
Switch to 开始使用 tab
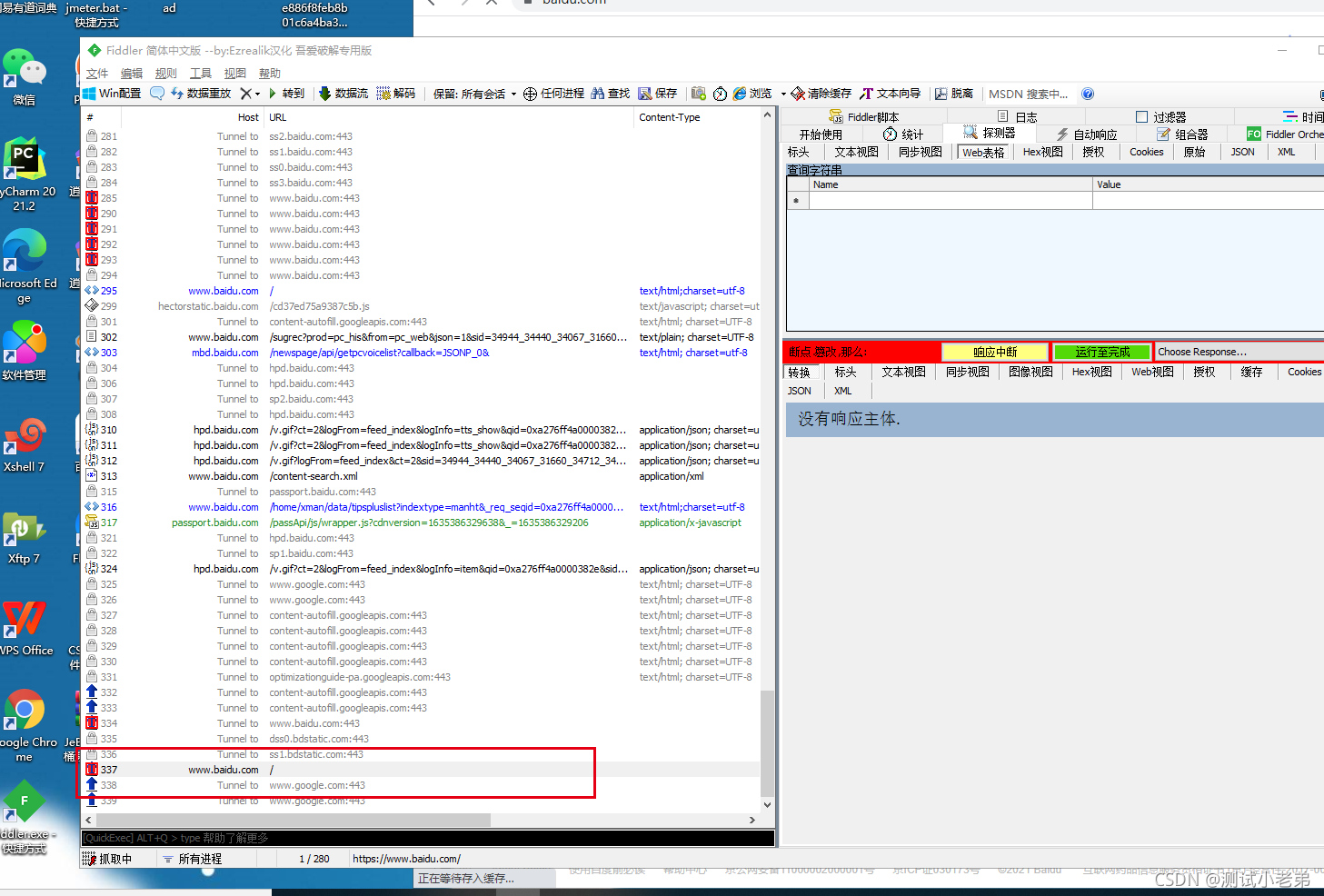(x=821, y=134)
